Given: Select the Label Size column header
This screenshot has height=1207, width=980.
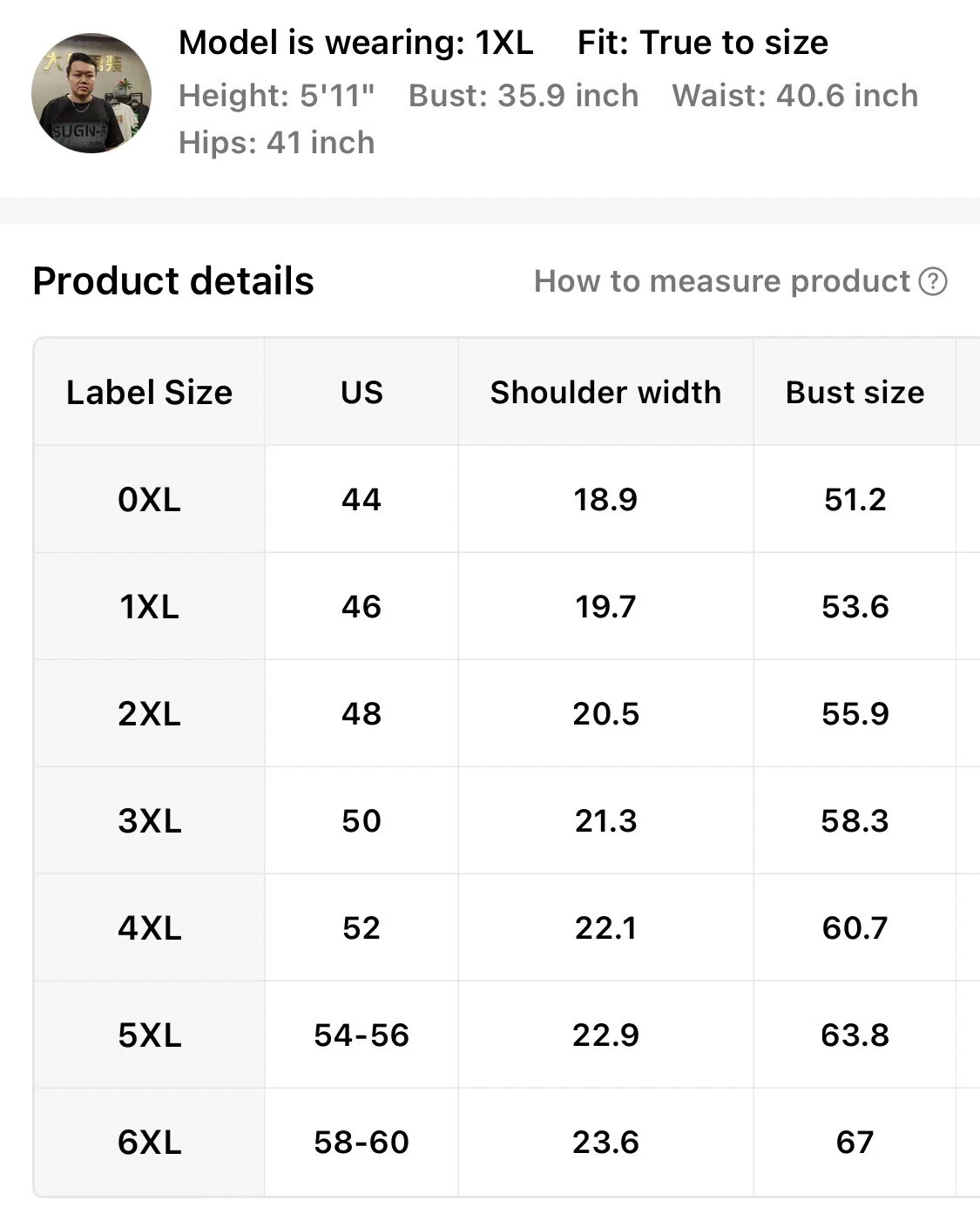Looking at the screenshot, I should tap(149, 393).
